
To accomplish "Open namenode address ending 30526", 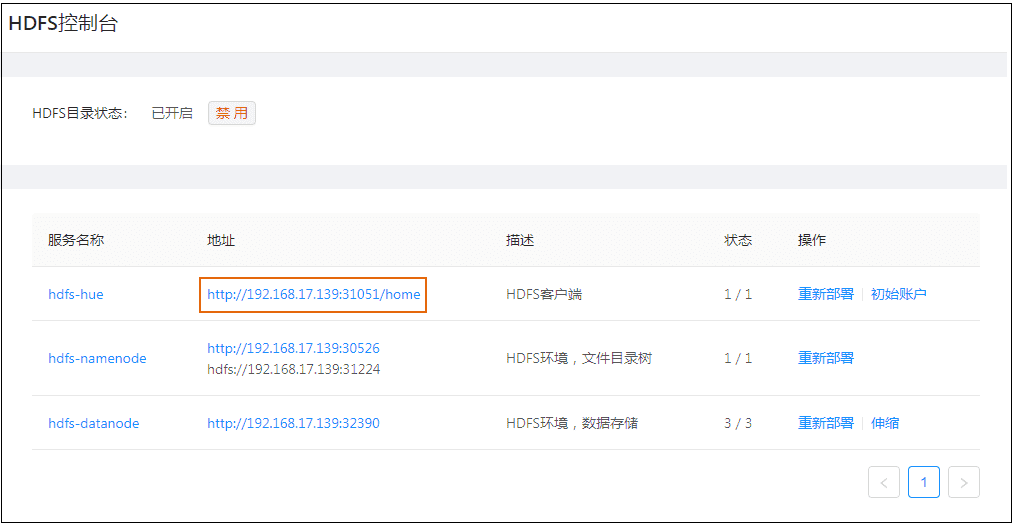I will (x=293, y=348).
